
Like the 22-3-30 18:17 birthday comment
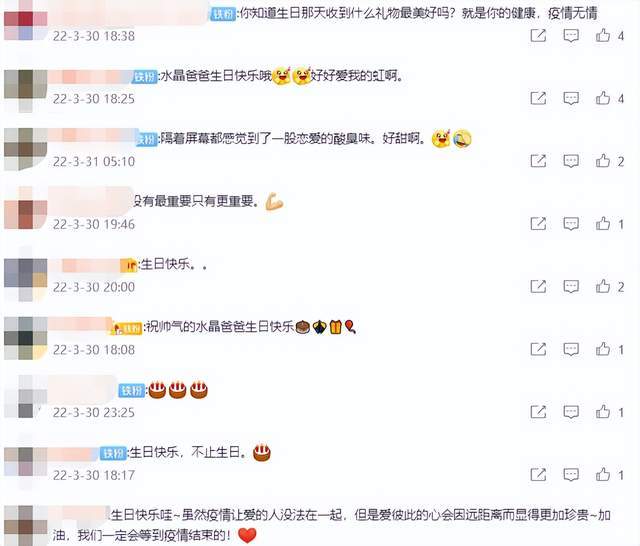pyautogui.click(x=602, y=475)
